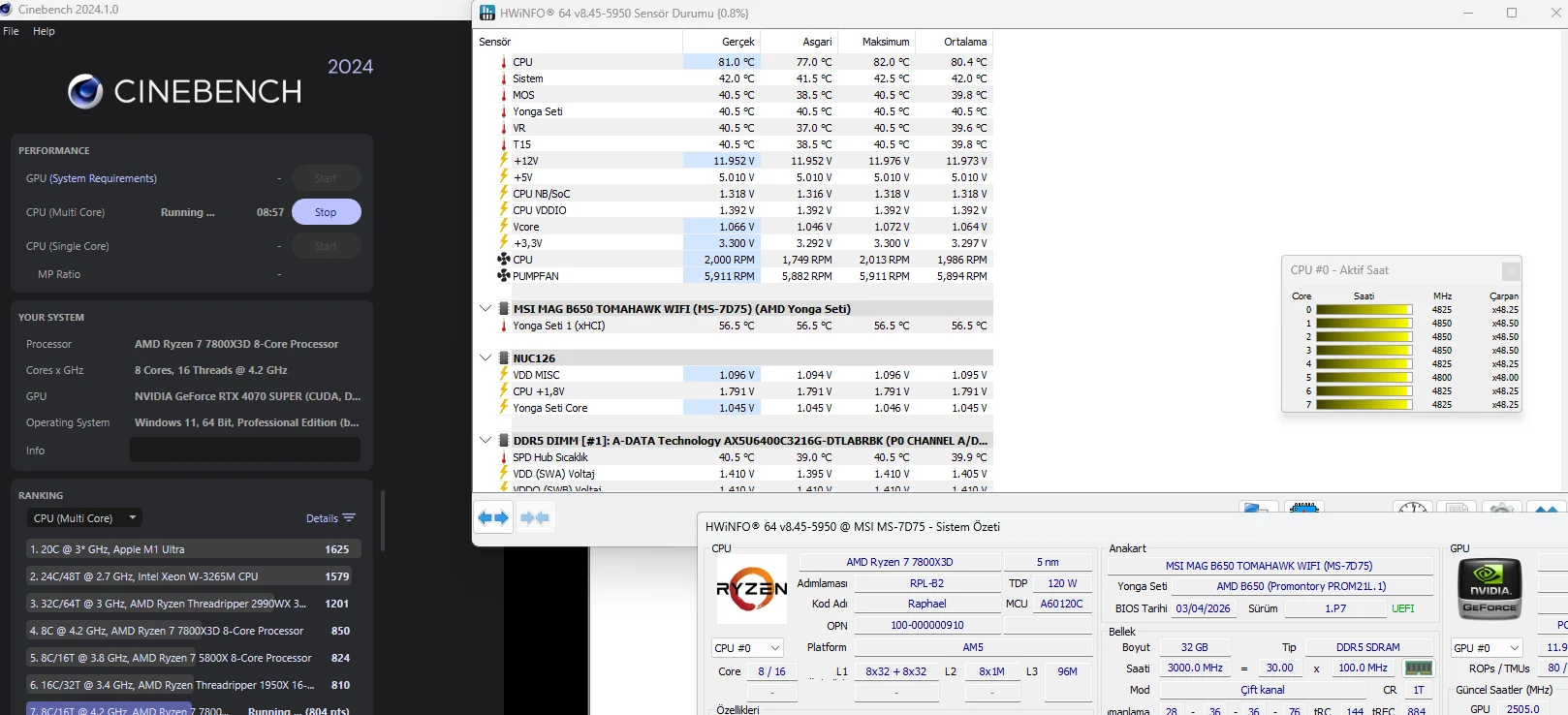The height and width of the screenshot is (715, 1568).
Task: Click the Details filter lines icon
Action: coord(349,518)
